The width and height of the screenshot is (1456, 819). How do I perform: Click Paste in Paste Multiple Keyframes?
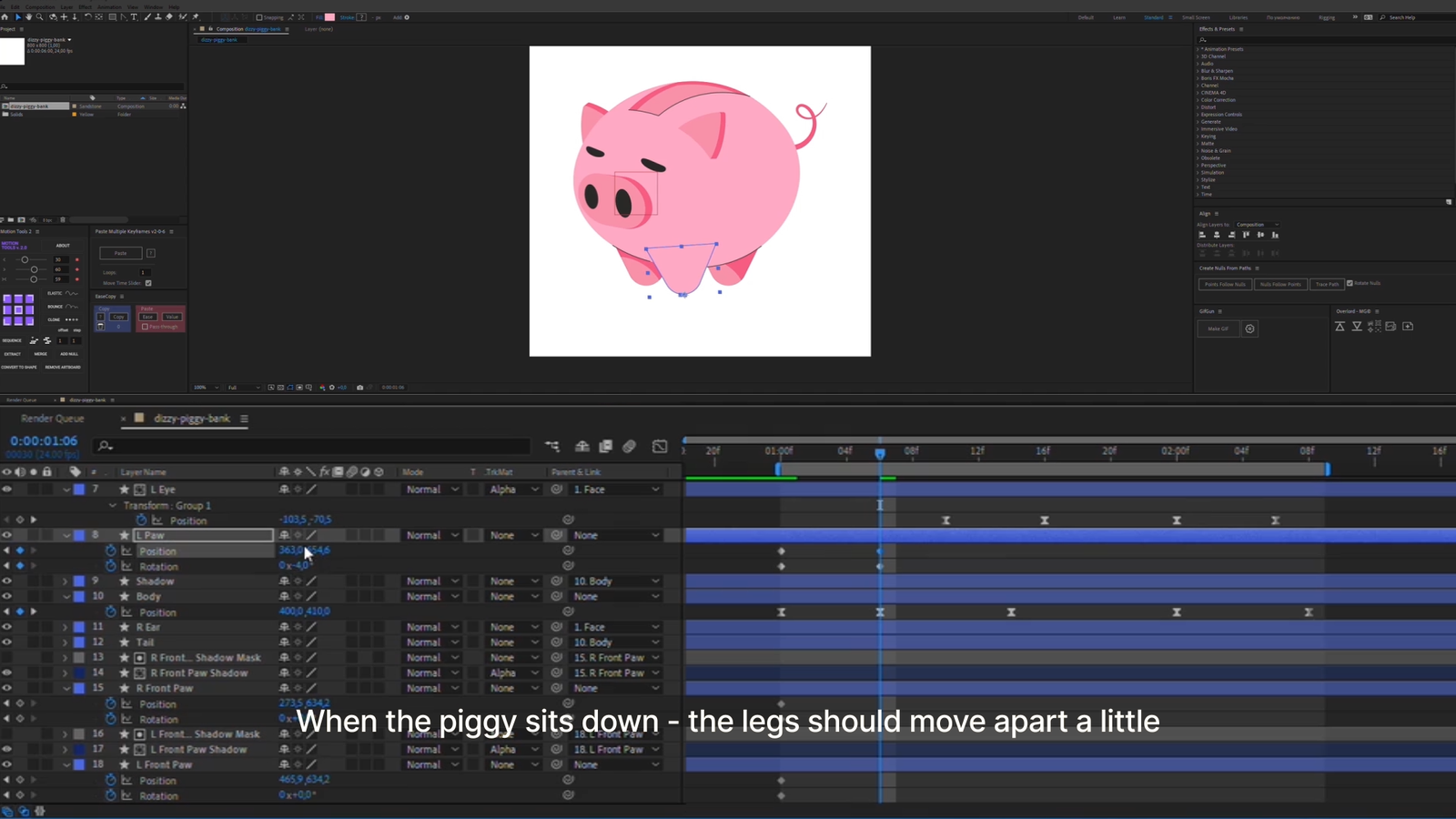[x=121, y=253]
